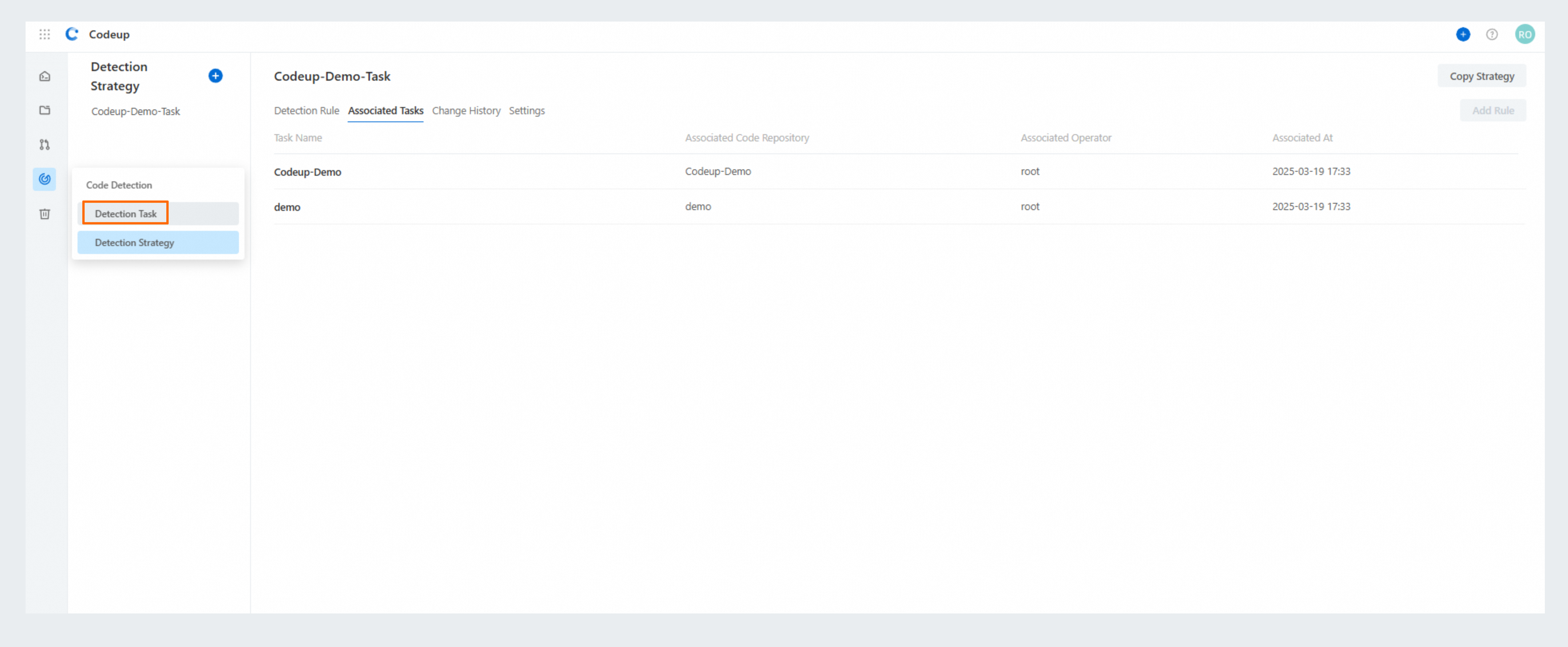
Task: Open the RO user avatar menu
Action: pos(1524,34)
